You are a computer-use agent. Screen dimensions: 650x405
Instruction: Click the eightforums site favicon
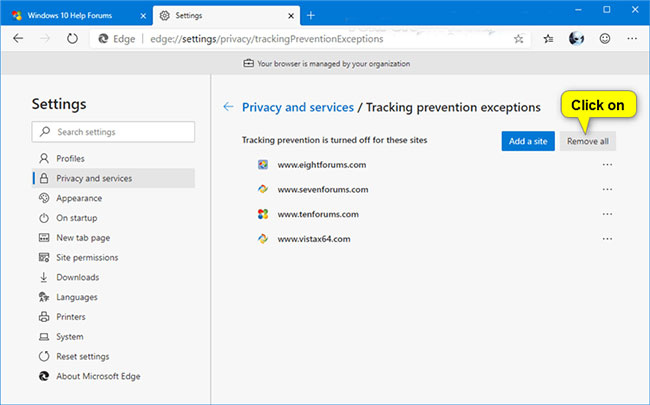(263, 165)
